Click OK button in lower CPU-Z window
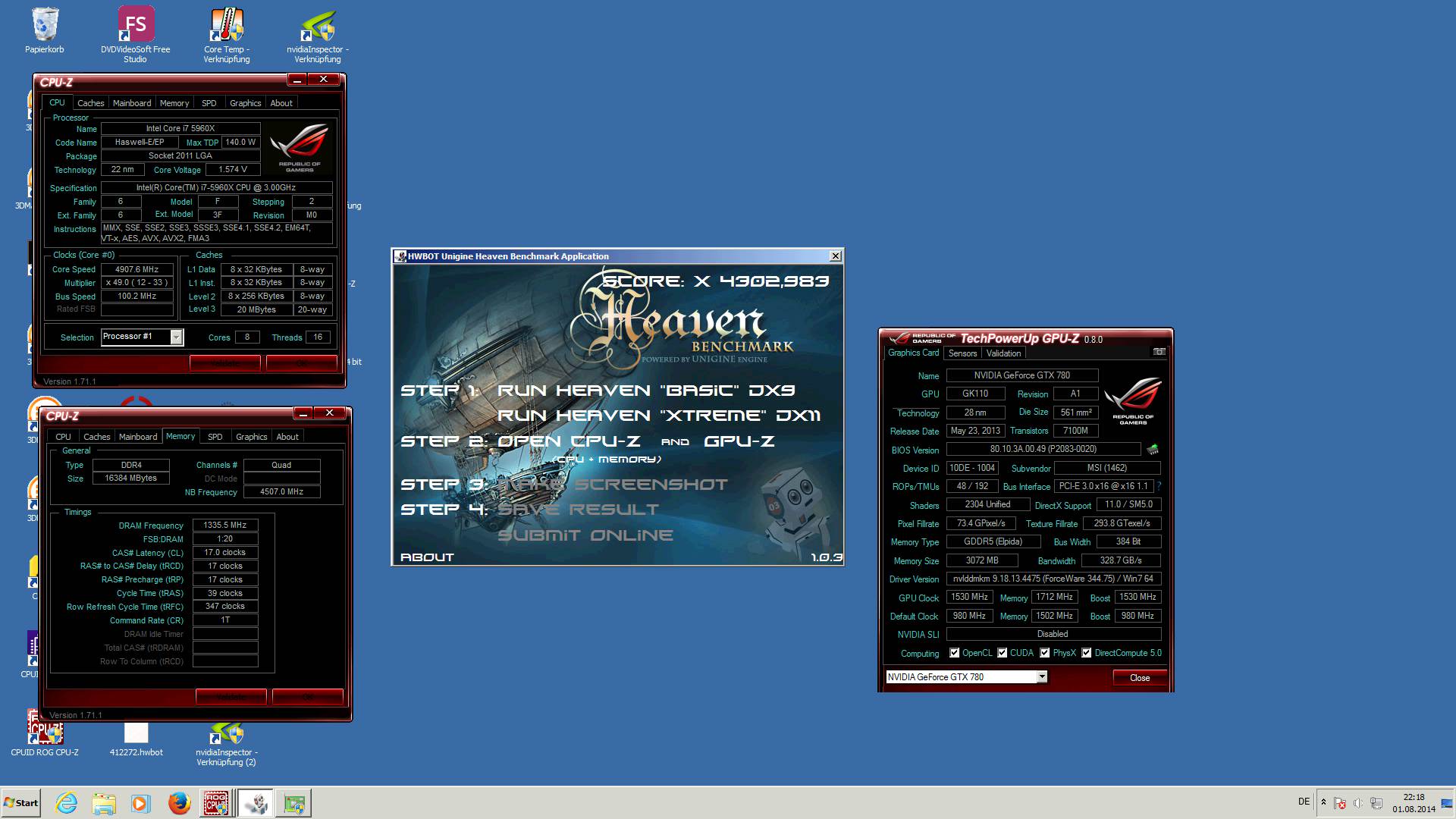The width and height of the screenshot is (1456, 819). 308,697
